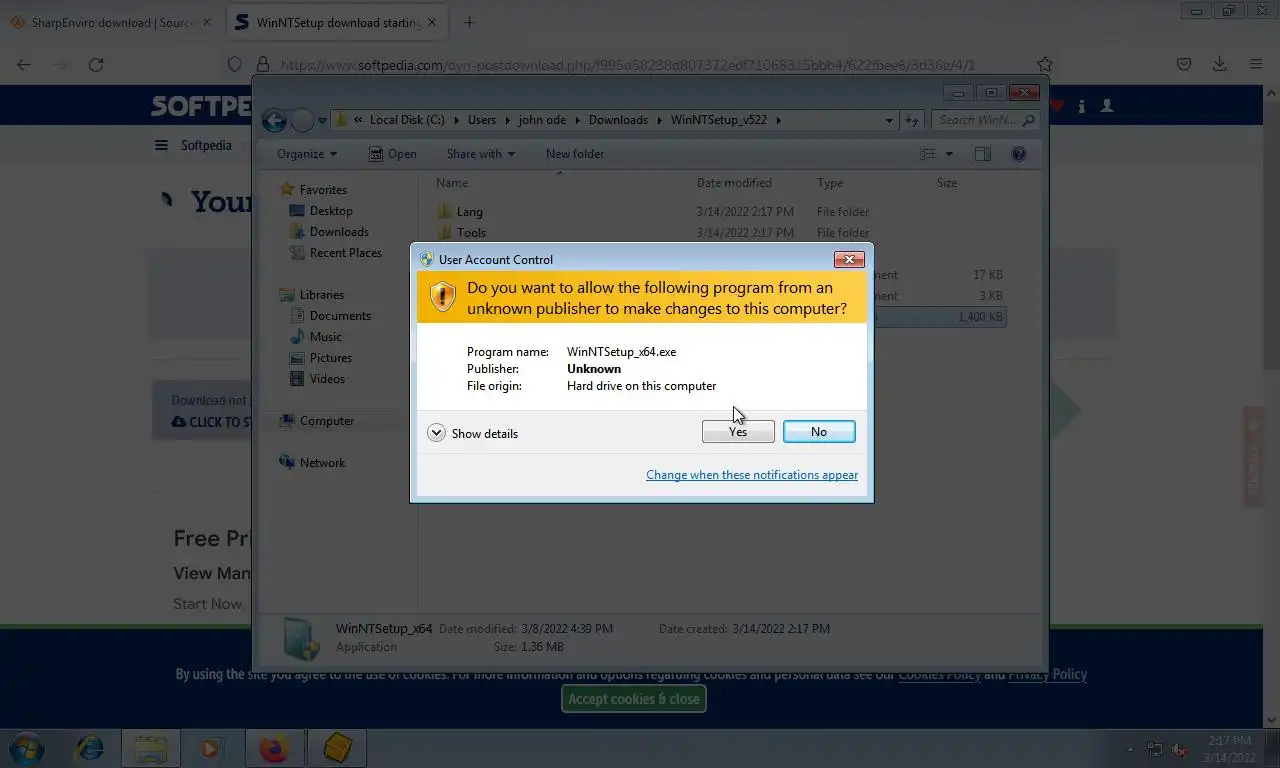Image resolution: width=1280 pixels, height=768 pixels.
Task: Reload the Firefox page
Action: click(96, 64)
